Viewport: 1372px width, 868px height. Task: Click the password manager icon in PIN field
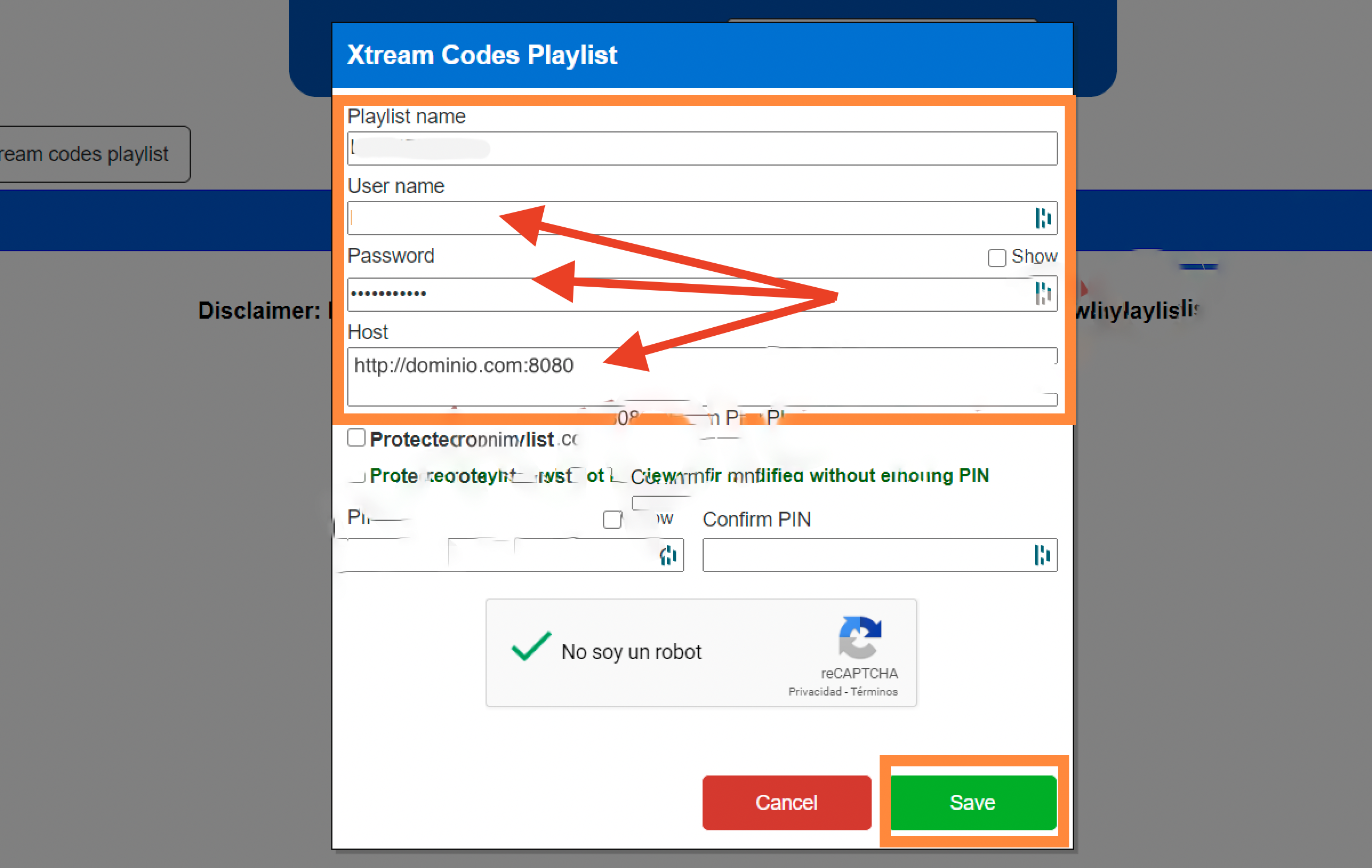pyautogui.click(x=668, y=554)
